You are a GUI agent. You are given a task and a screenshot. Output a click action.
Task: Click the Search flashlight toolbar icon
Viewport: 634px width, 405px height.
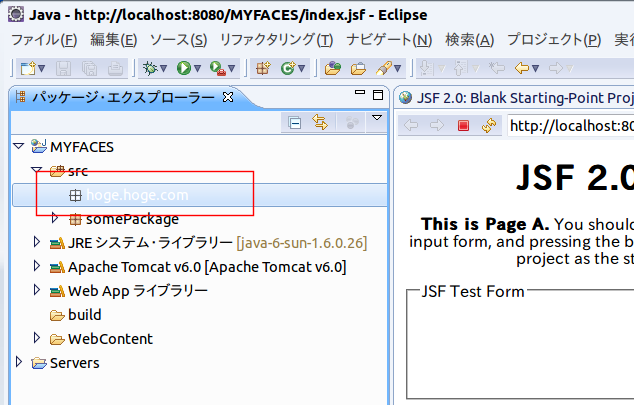click(384, 68)
